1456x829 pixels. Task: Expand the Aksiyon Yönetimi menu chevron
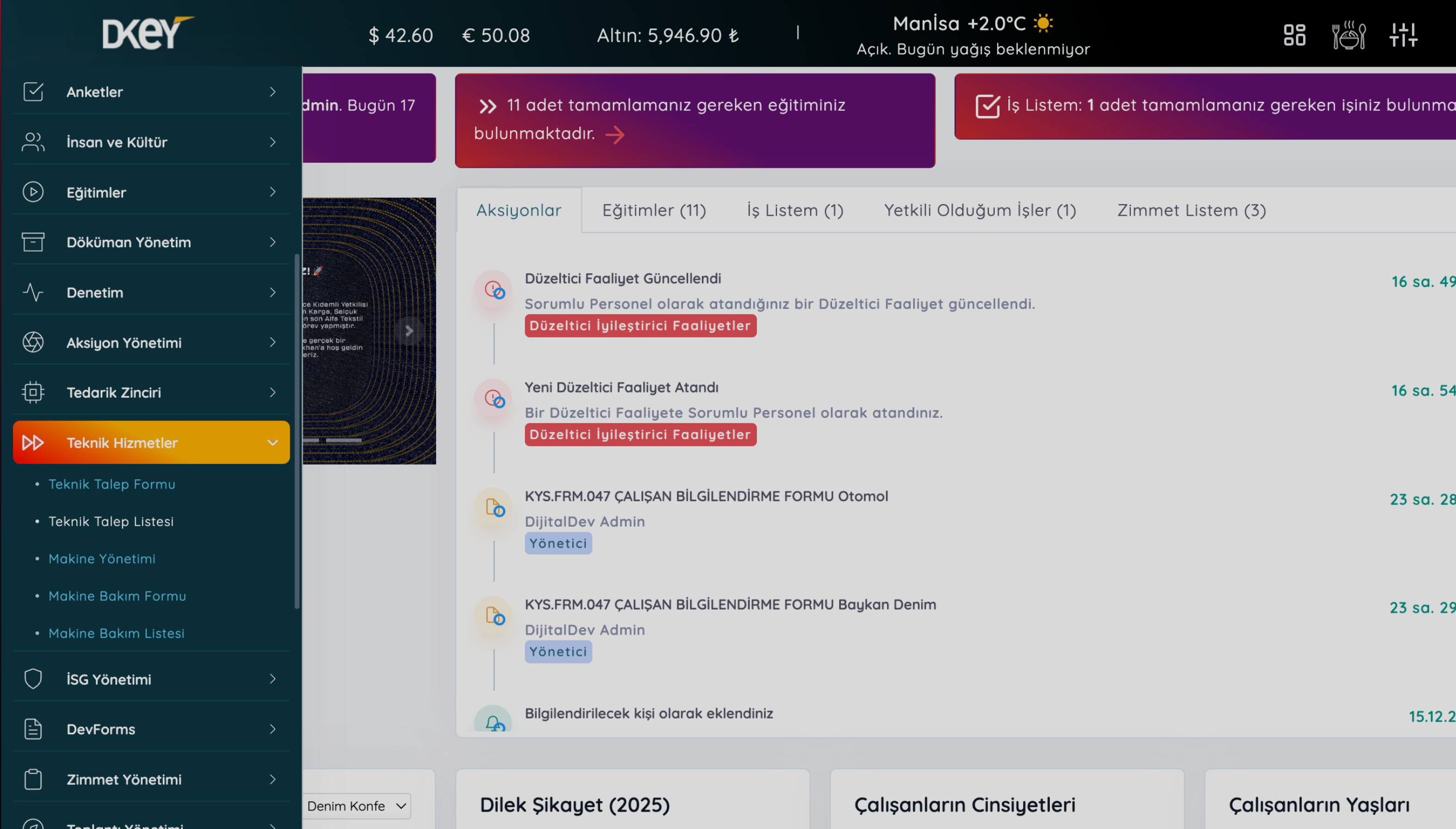(273, 342)
